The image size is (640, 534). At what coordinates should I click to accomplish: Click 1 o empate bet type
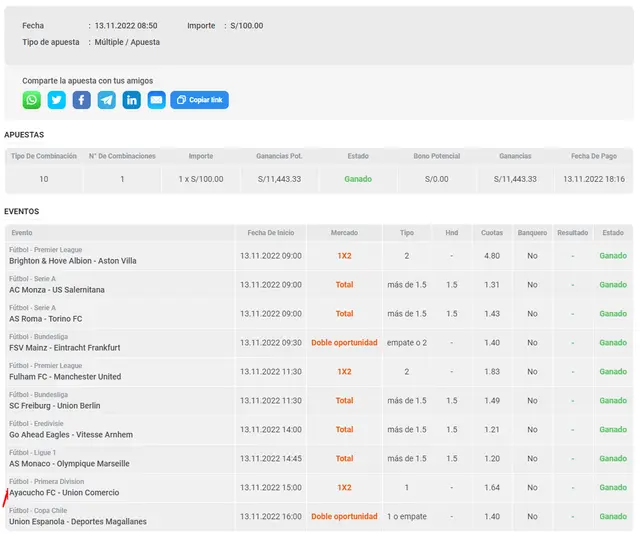[x=407, y=517]
